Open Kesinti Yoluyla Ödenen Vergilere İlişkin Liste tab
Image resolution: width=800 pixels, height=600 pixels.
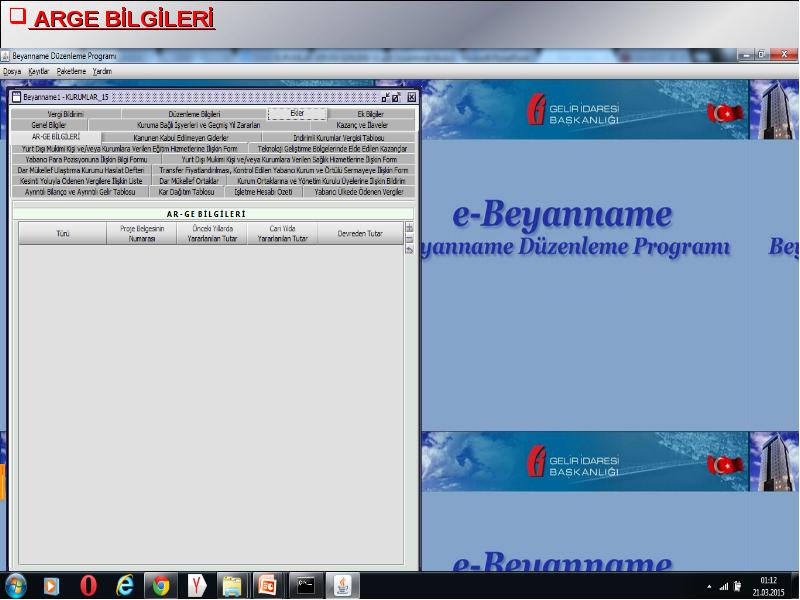[x=81, y=181]
